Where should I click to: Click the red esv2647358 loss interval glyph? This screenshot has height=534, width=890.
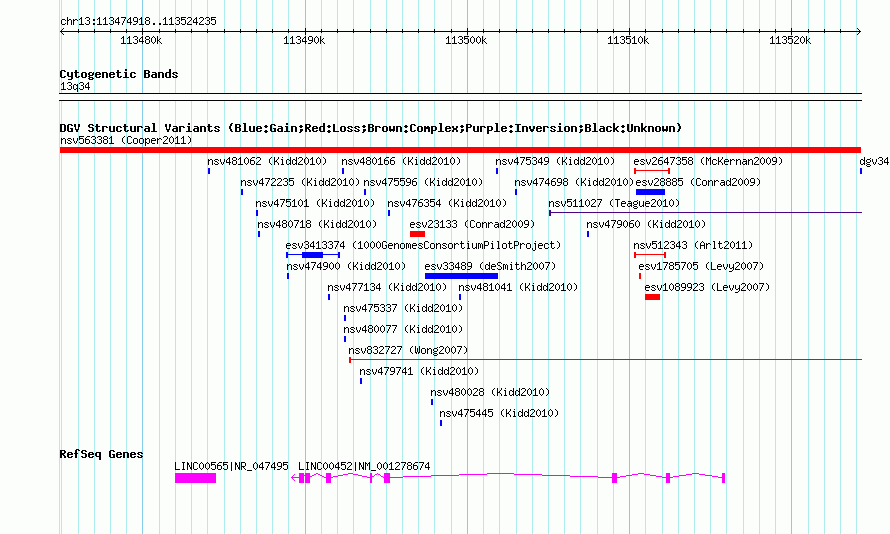(652, 171)
